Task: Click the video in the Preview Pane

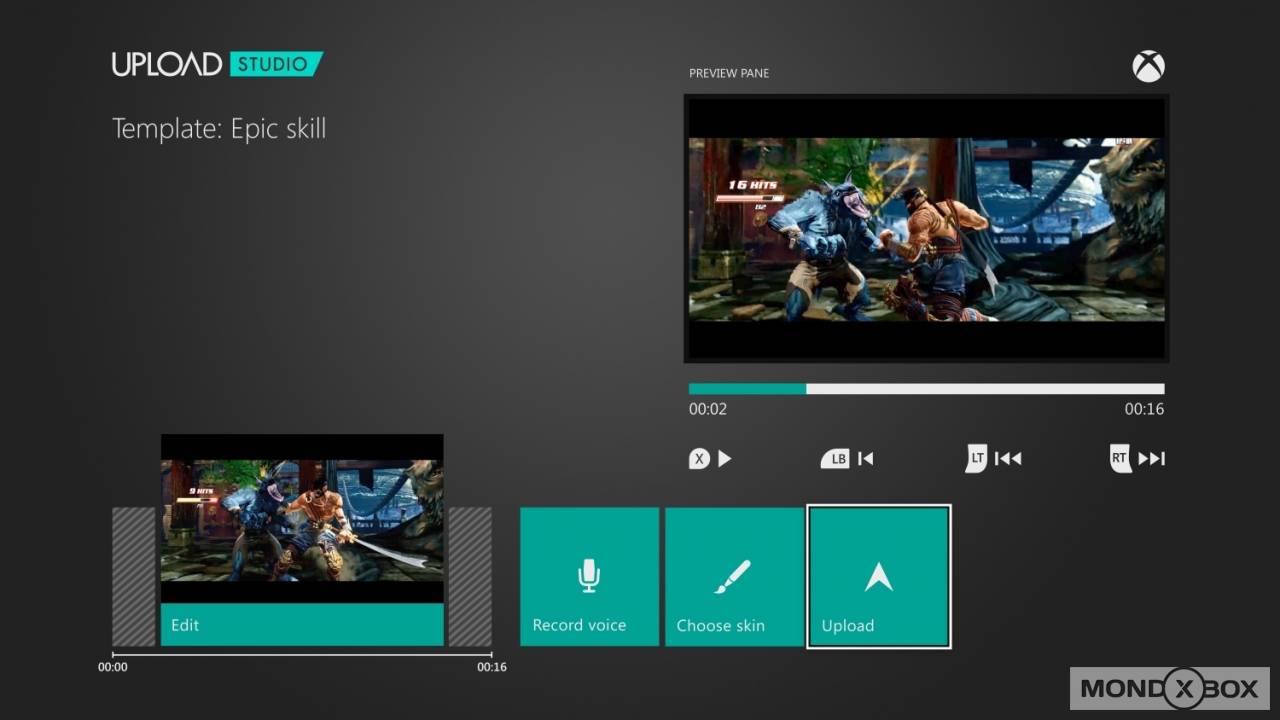Action: pyautogui.click(x=926, y=229)
